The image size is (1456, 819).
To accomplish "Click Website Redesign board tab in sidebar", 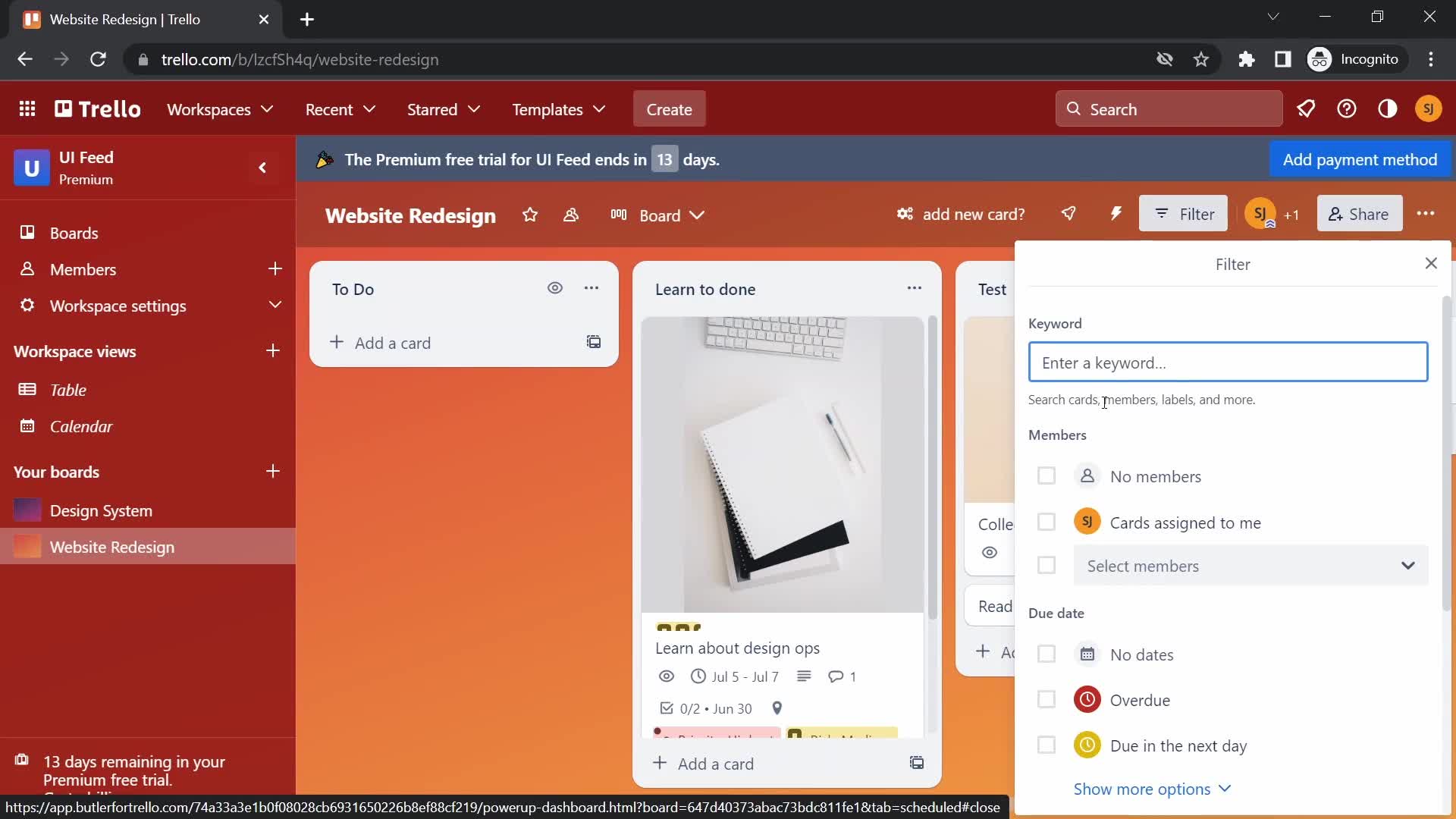I will pyautogui.click(x=112, y=546).
